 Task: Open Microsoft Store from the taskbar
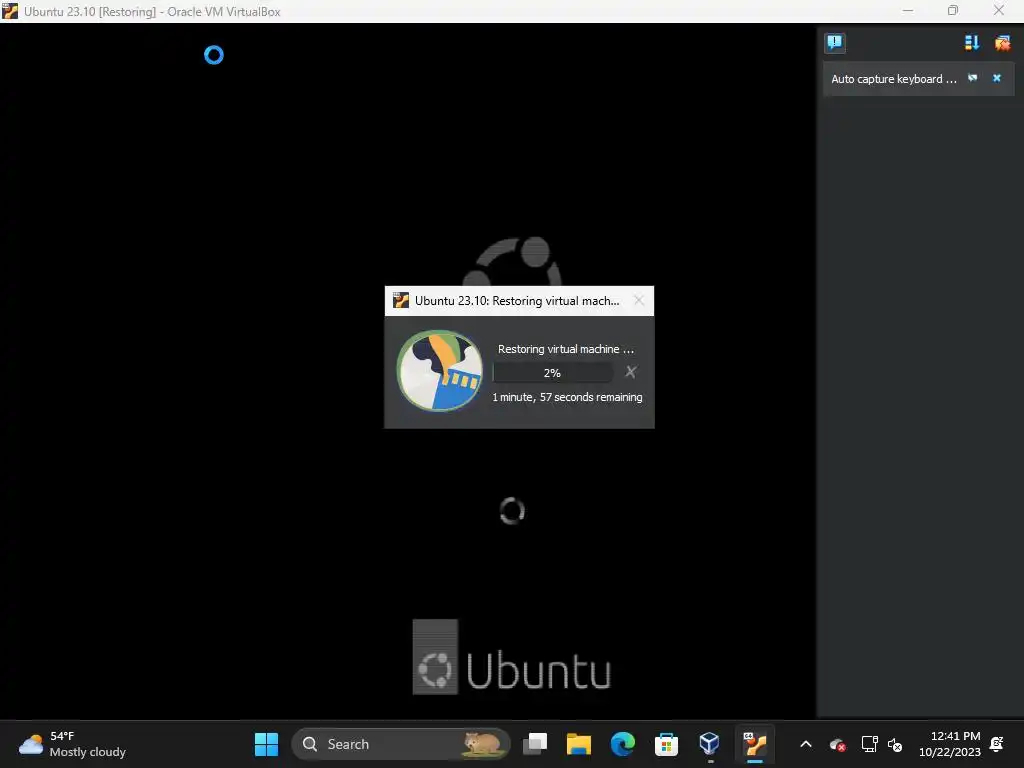[x=666, y=744]
